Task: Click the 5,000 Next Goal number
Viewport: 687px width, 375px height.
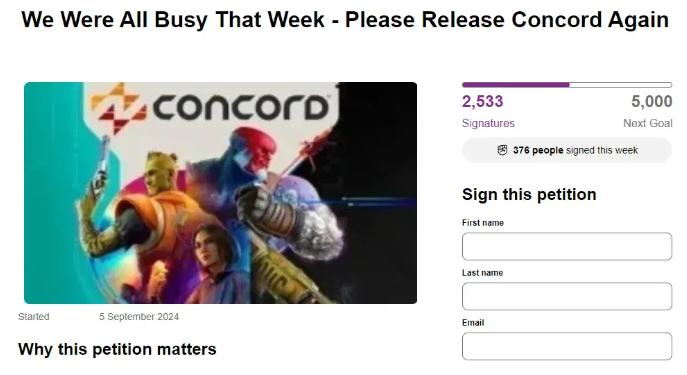Action: pyautogui.click(x=652, y=102)
